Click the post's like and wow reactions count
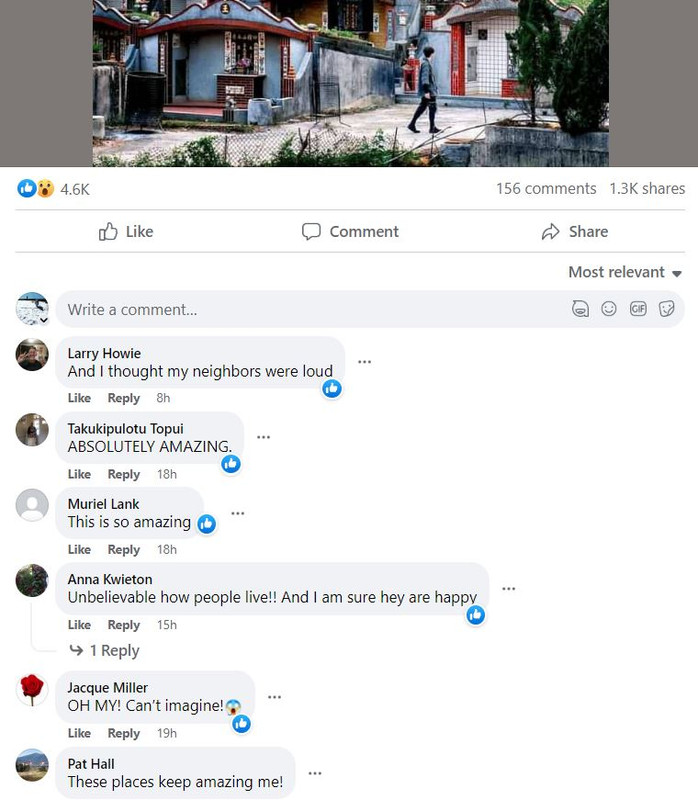Viewport: 698px width, 800px height. [x=53, y=189]
